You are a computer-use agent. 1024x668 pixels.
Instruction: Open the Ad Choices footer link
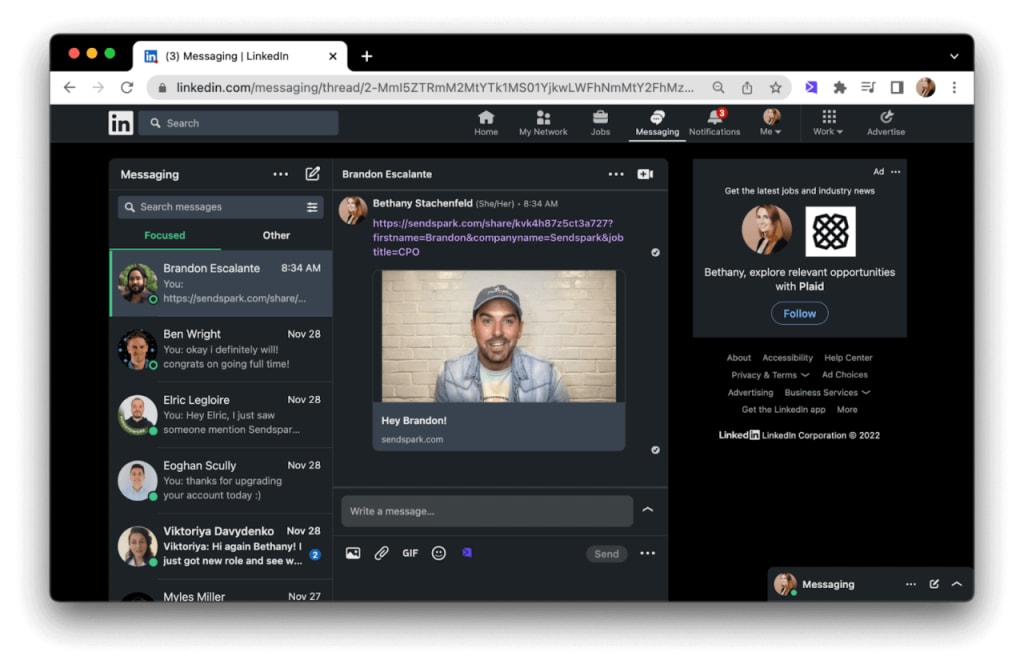pyautogui.click(x=844, y=375)
